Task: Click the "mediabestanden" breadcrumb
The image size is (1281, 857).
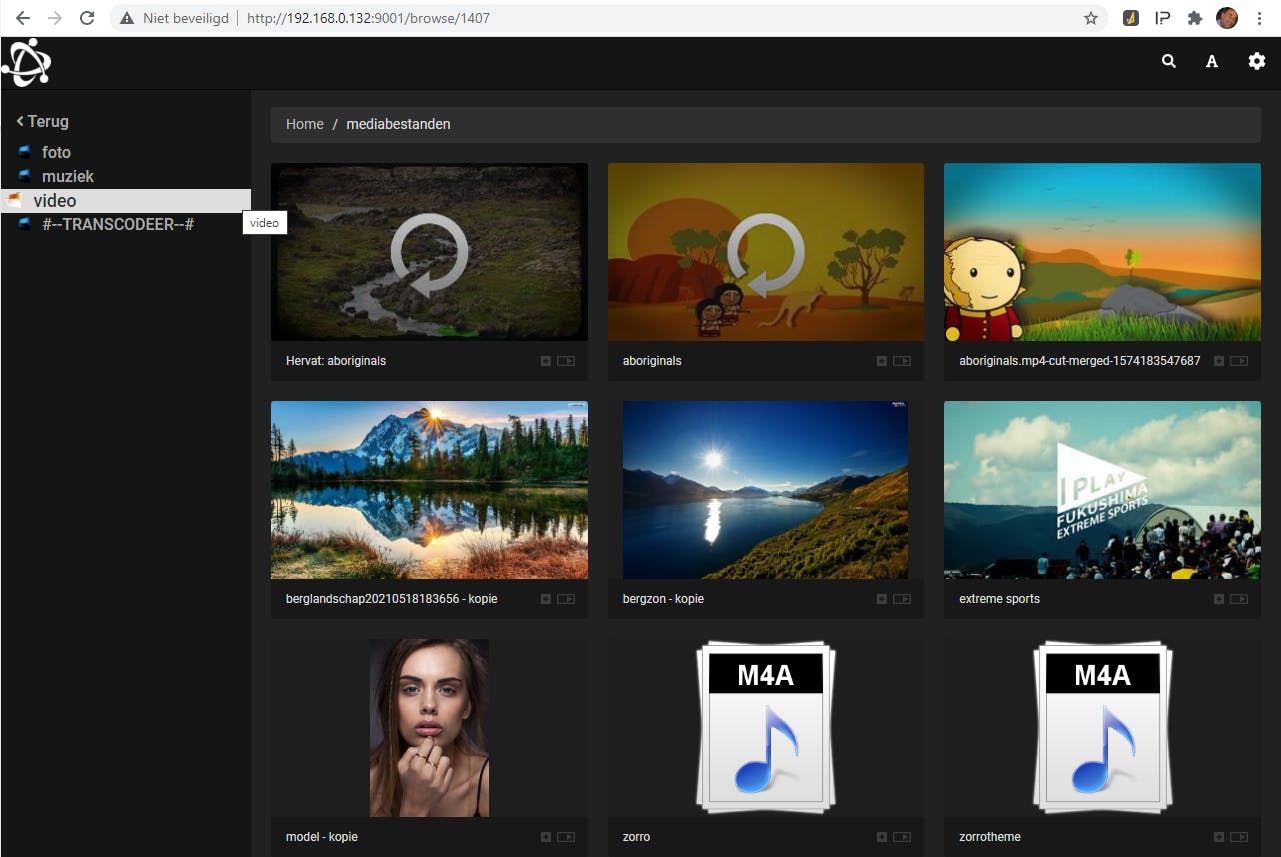Action: pos(398,124)
